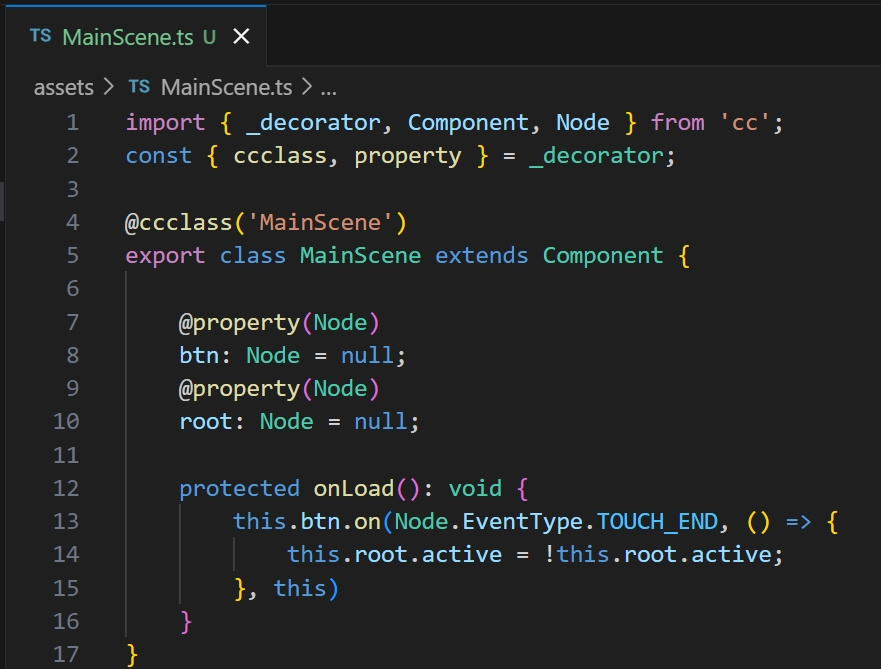Screen dimensions: 881x669
Task: Click the 'const' keyword on line 2
Action: pyautogui.click(x=158, y=156)
